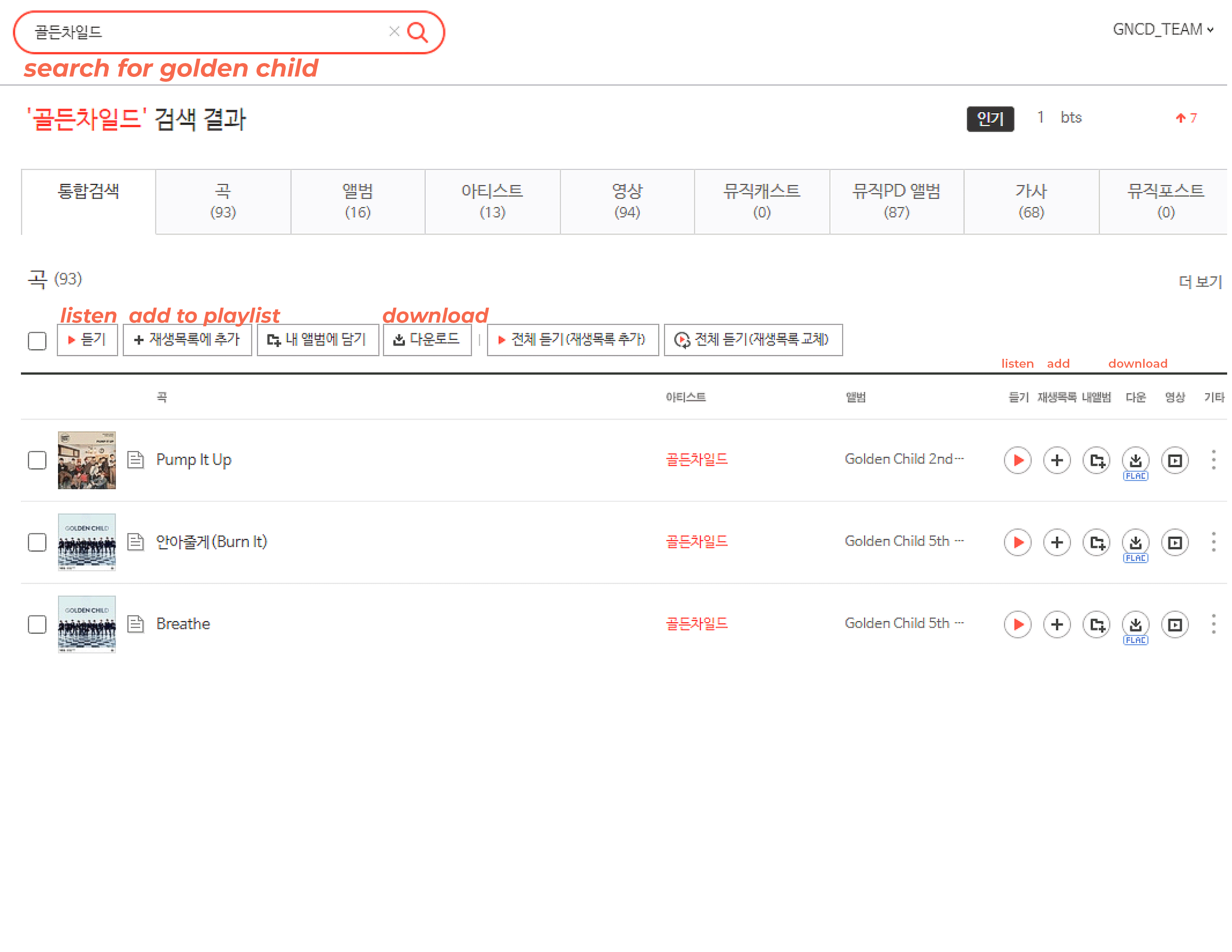1232x952 pixels.
Task: Open more options for Pump It Up
Action: pos(1213,460)
